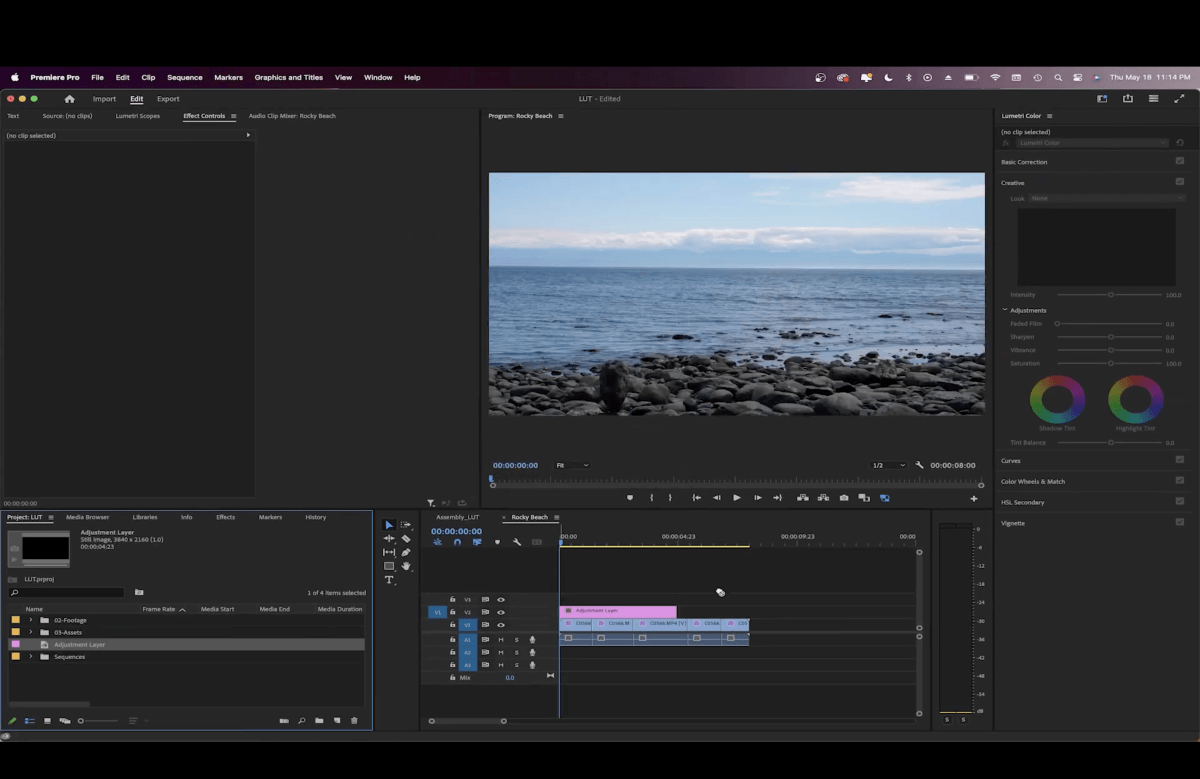Switch to the Lumetri Scopes tab
Image resolution: width=1200 pixels, height=779 pixels.
tap(138, 116)
